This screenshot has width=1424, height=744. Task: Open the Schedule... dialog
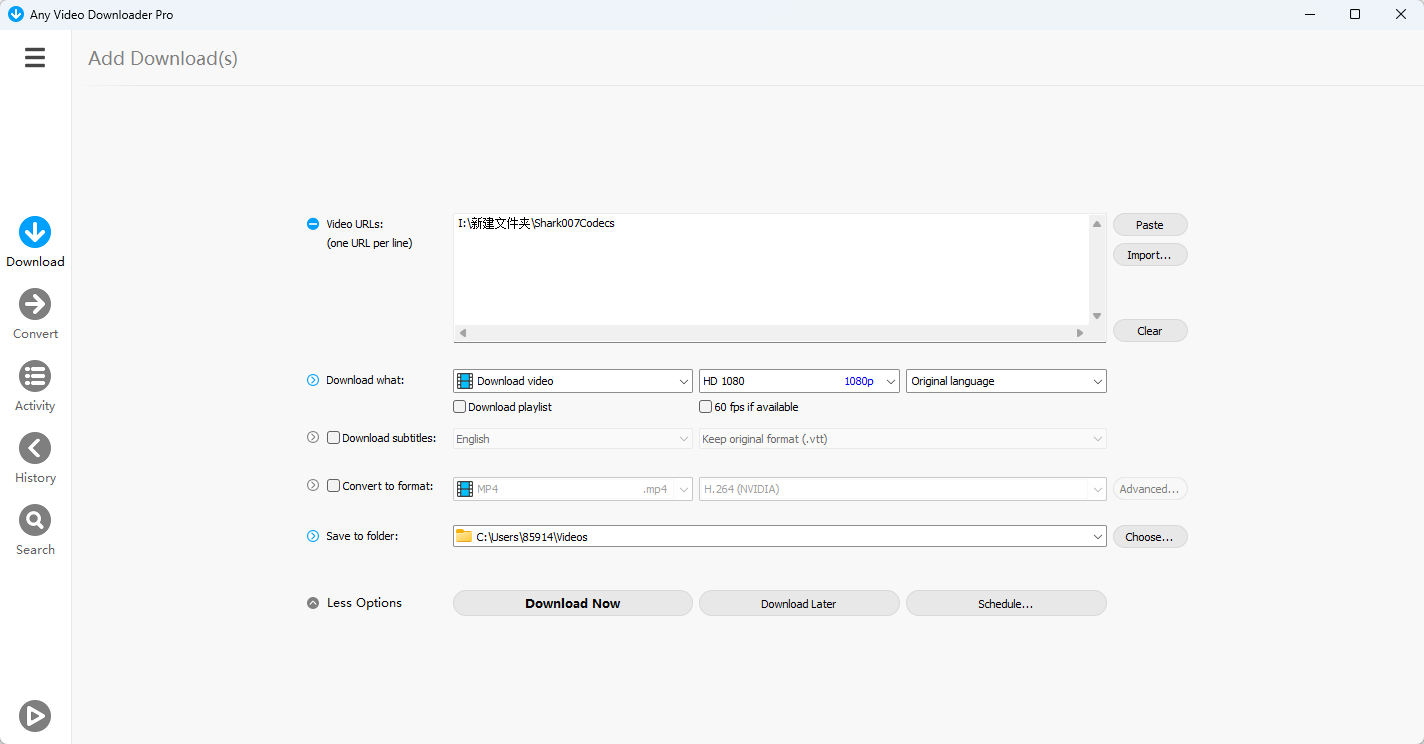pos(1006,603)
